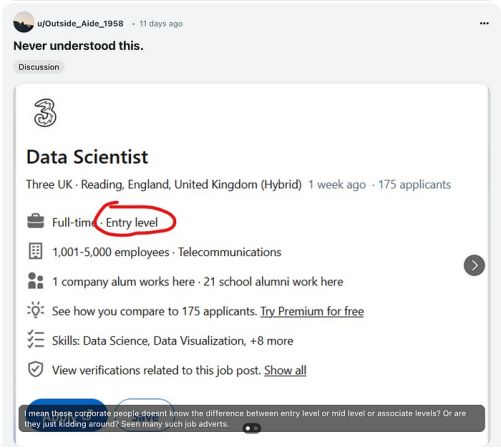Screen dimensions: 501x448
Task: Click the shield verification icon
Action: click(35, 369)
